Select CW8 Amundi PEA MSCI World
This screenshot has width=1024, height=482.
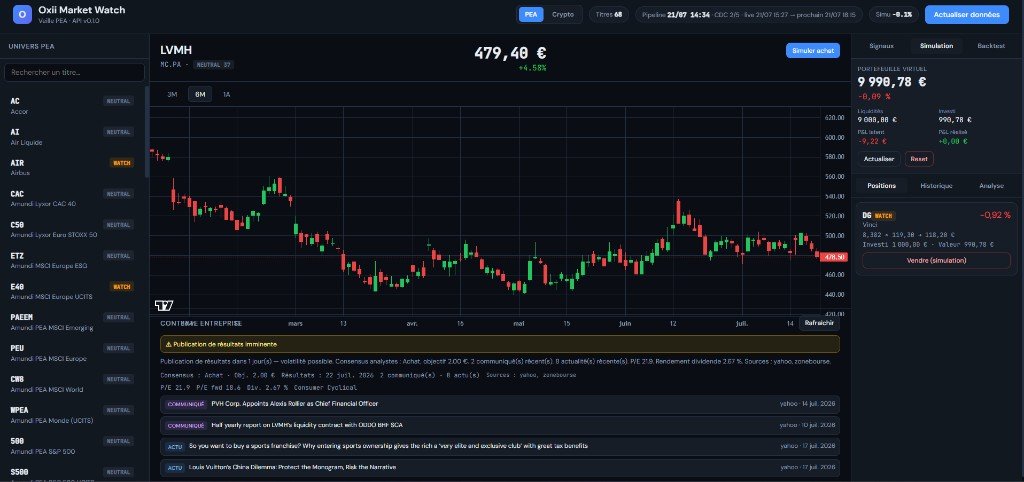pyautogui.click(x=72, y=384)
